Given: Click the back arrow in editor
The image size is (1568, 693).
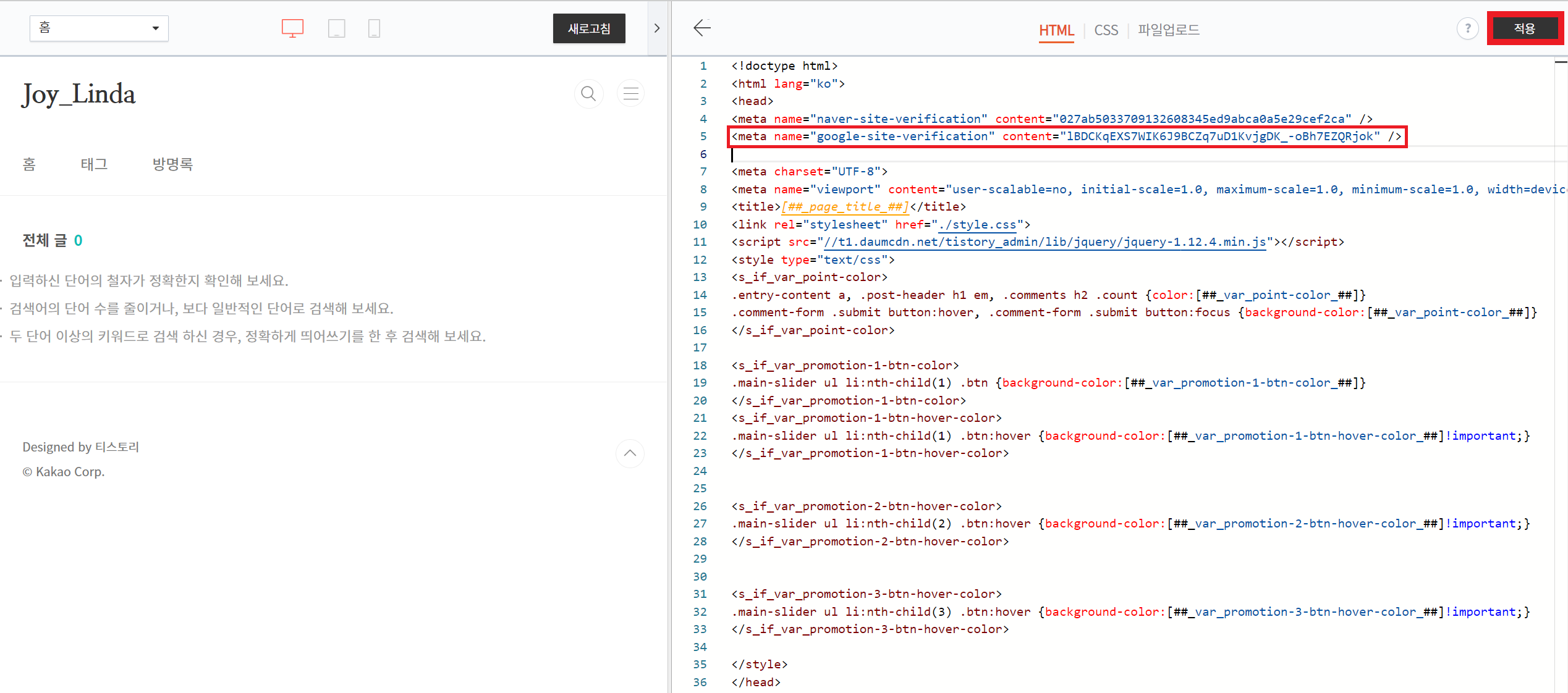Looking at the screenshot, I should (702, 28).
